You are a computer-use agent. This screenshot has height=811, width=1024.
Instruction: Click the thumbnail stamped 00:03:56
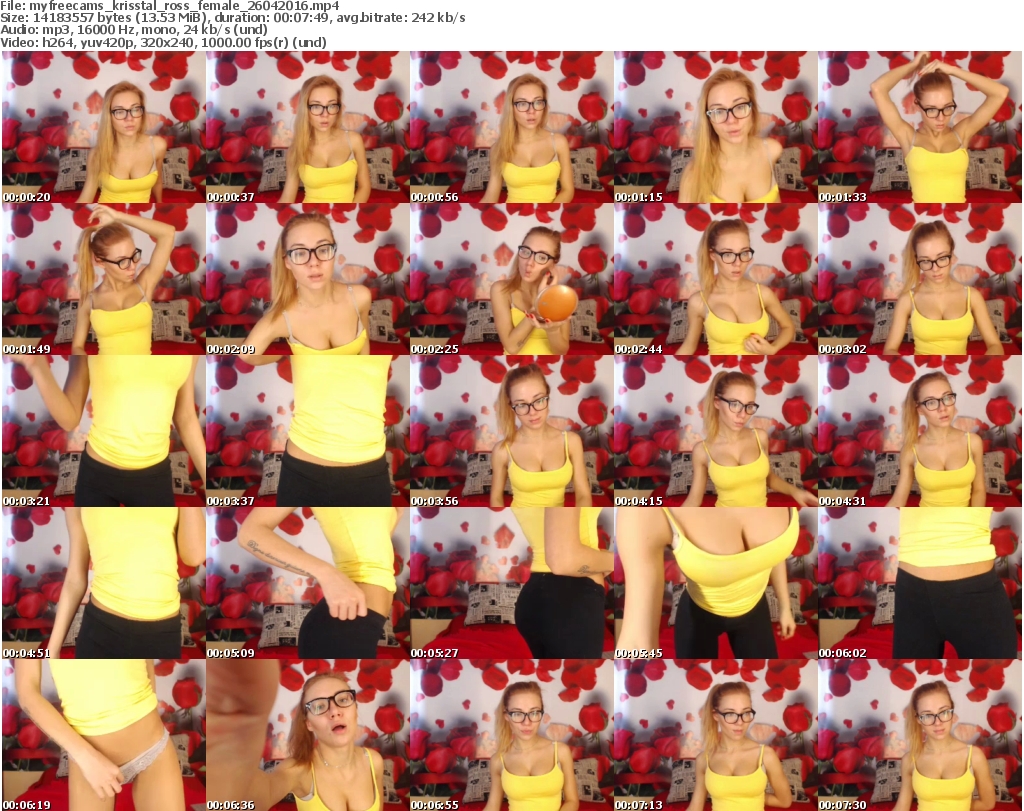(x=511, y=432)
